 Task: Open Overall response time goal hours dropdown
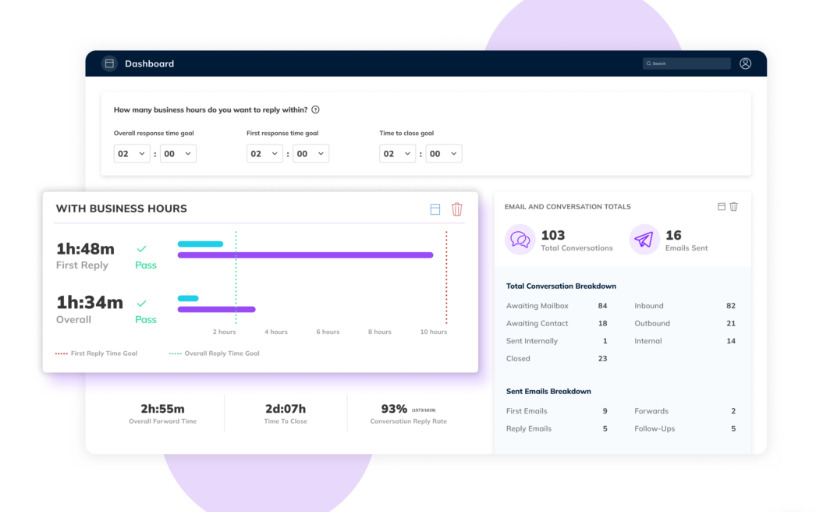point(132,154)
